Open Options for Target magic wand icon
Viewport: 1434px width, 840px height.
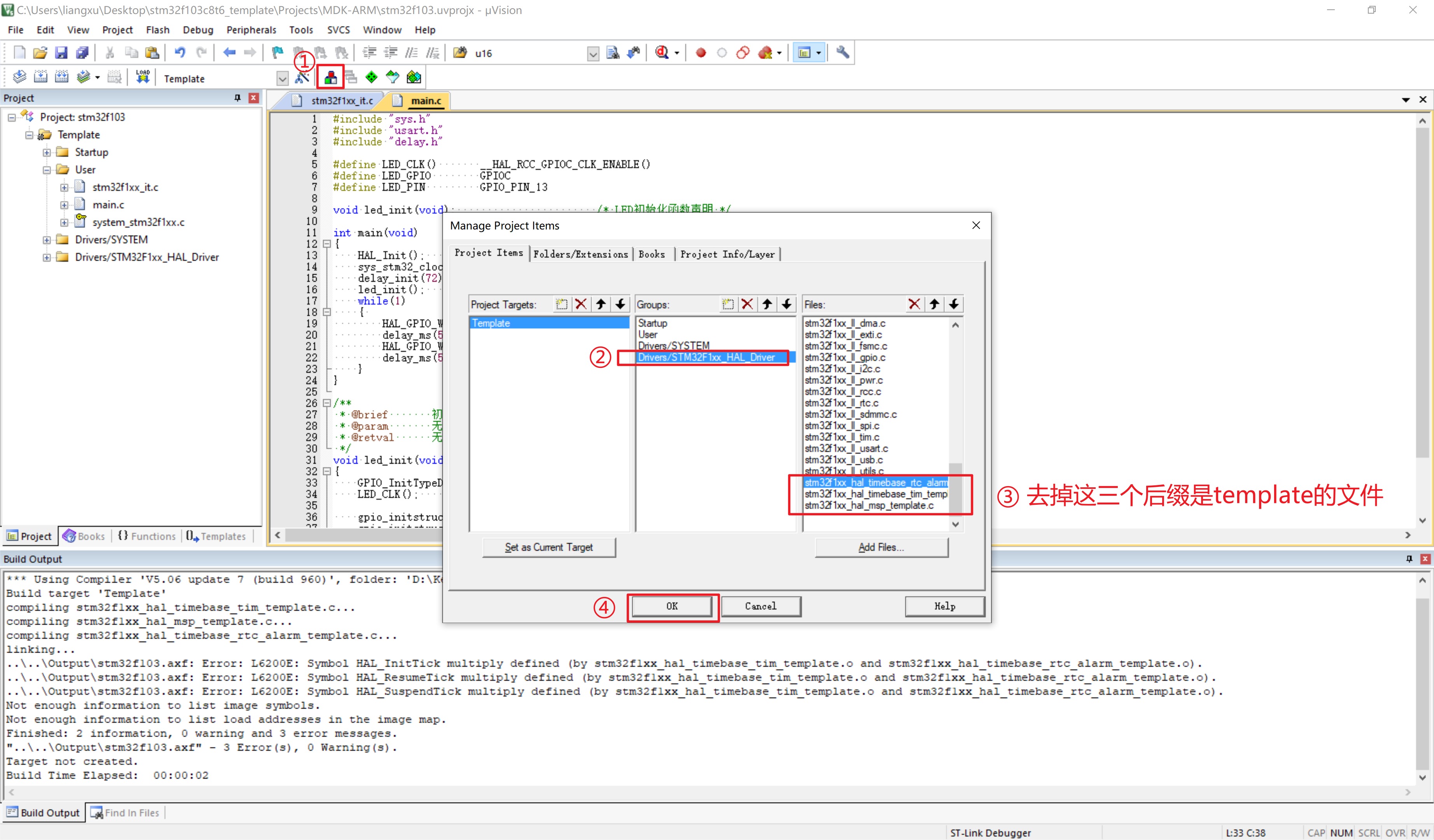point(301,77)
